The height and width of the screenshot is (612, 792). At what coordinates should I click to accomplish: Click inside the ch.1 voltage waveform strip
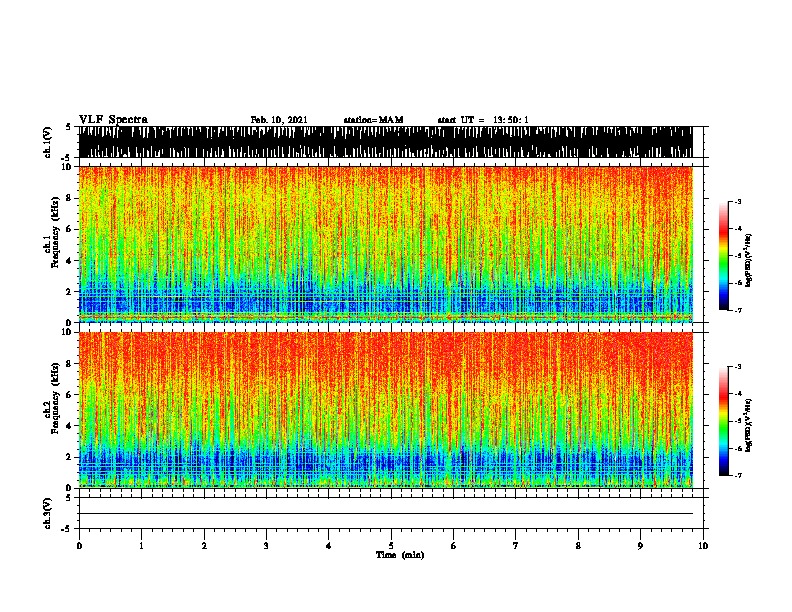coord(385,142)
